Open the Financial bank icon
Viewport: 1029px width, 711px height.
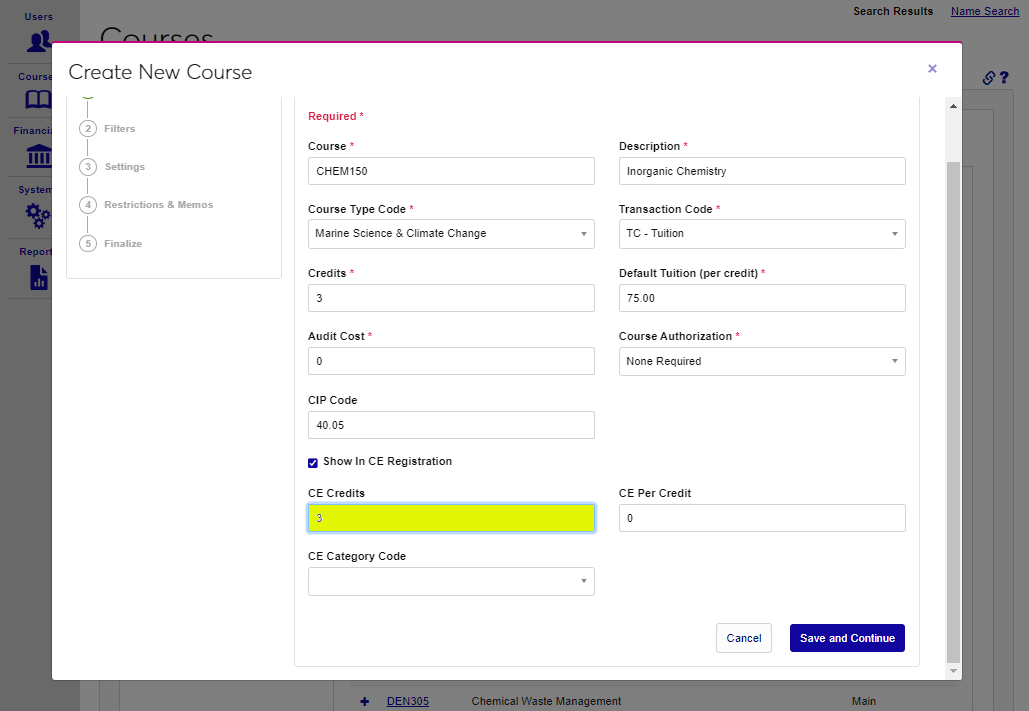(x=38, y=156)
